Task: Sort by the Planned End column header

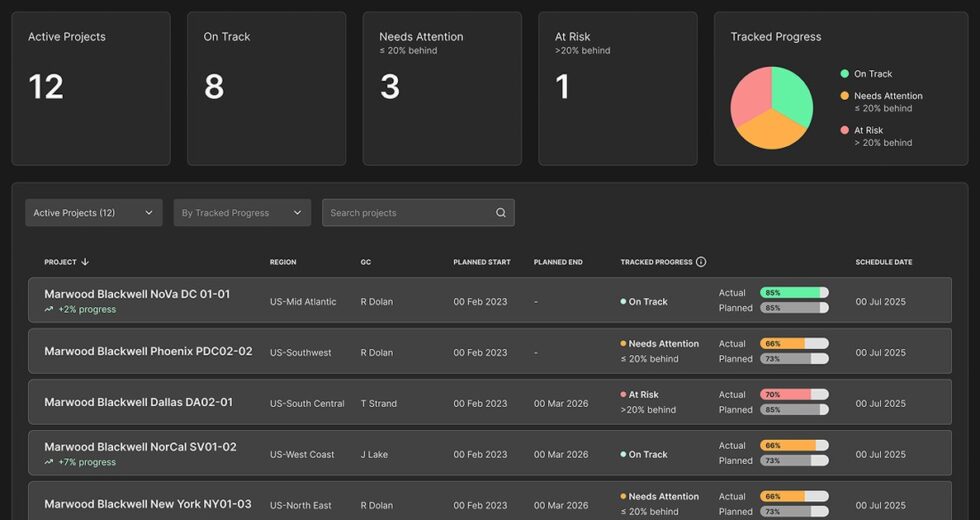Action: point(558,262)
